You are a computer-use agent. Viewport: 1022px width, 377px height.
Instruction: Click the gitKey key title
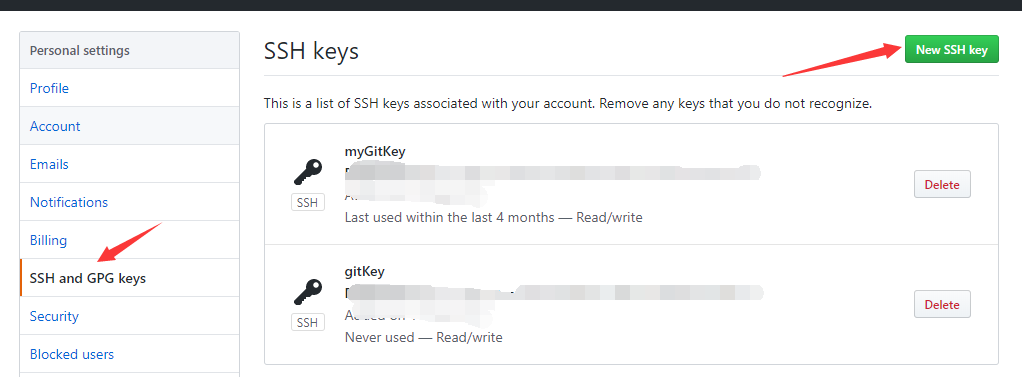[x=364, y=272]
